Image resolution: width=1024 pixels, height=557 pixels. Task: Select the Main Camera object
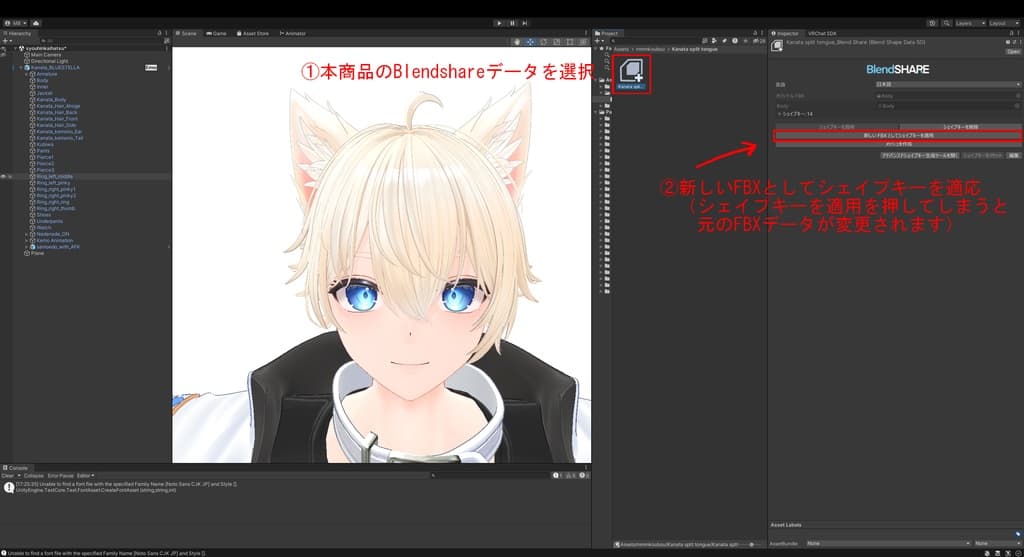click(x=46, y=55)
